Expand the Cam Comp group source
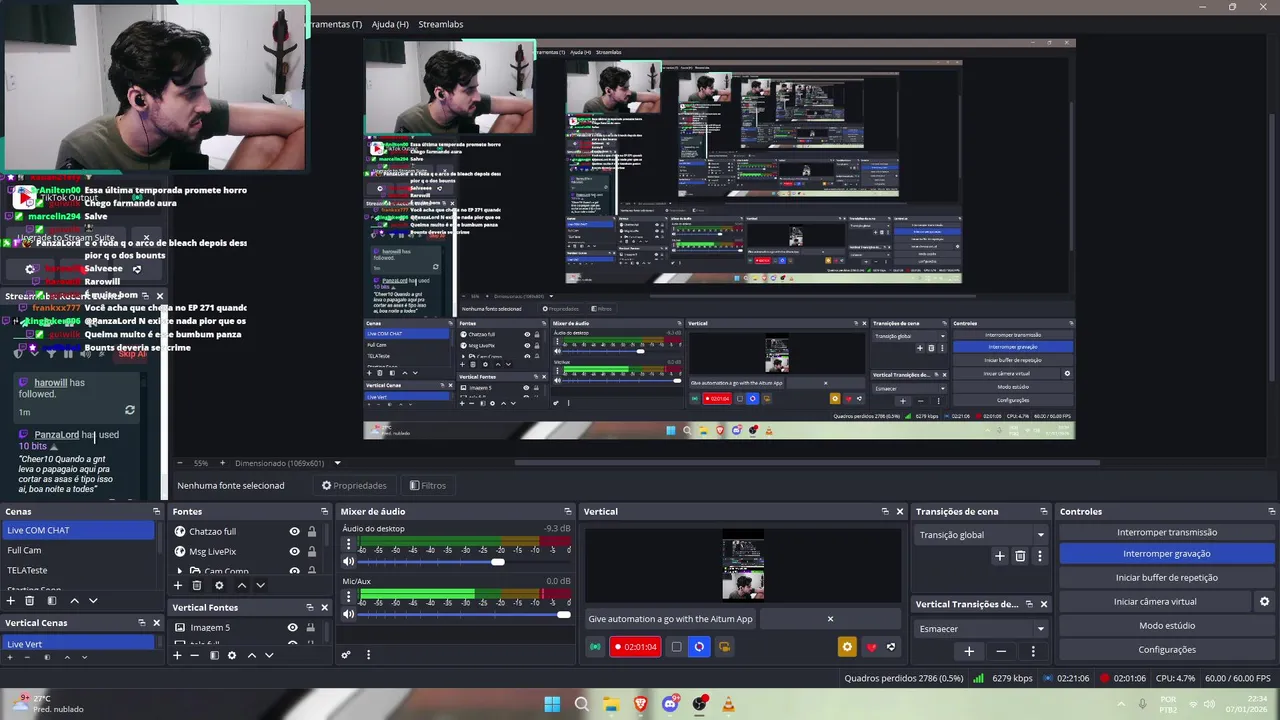This screenshot has width=1280, height=720. coord(180,572)
